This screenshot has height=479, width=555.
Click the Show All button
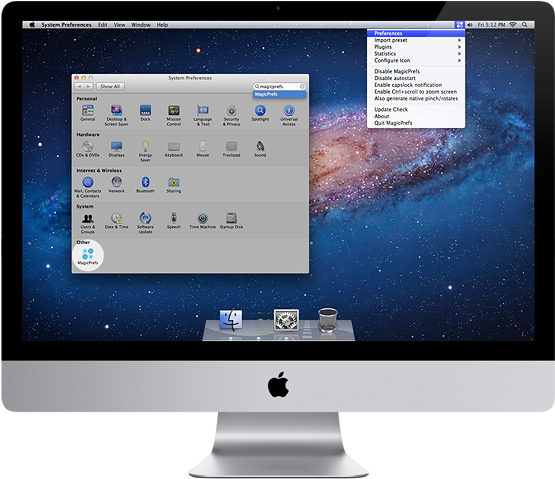click(110, 86)
